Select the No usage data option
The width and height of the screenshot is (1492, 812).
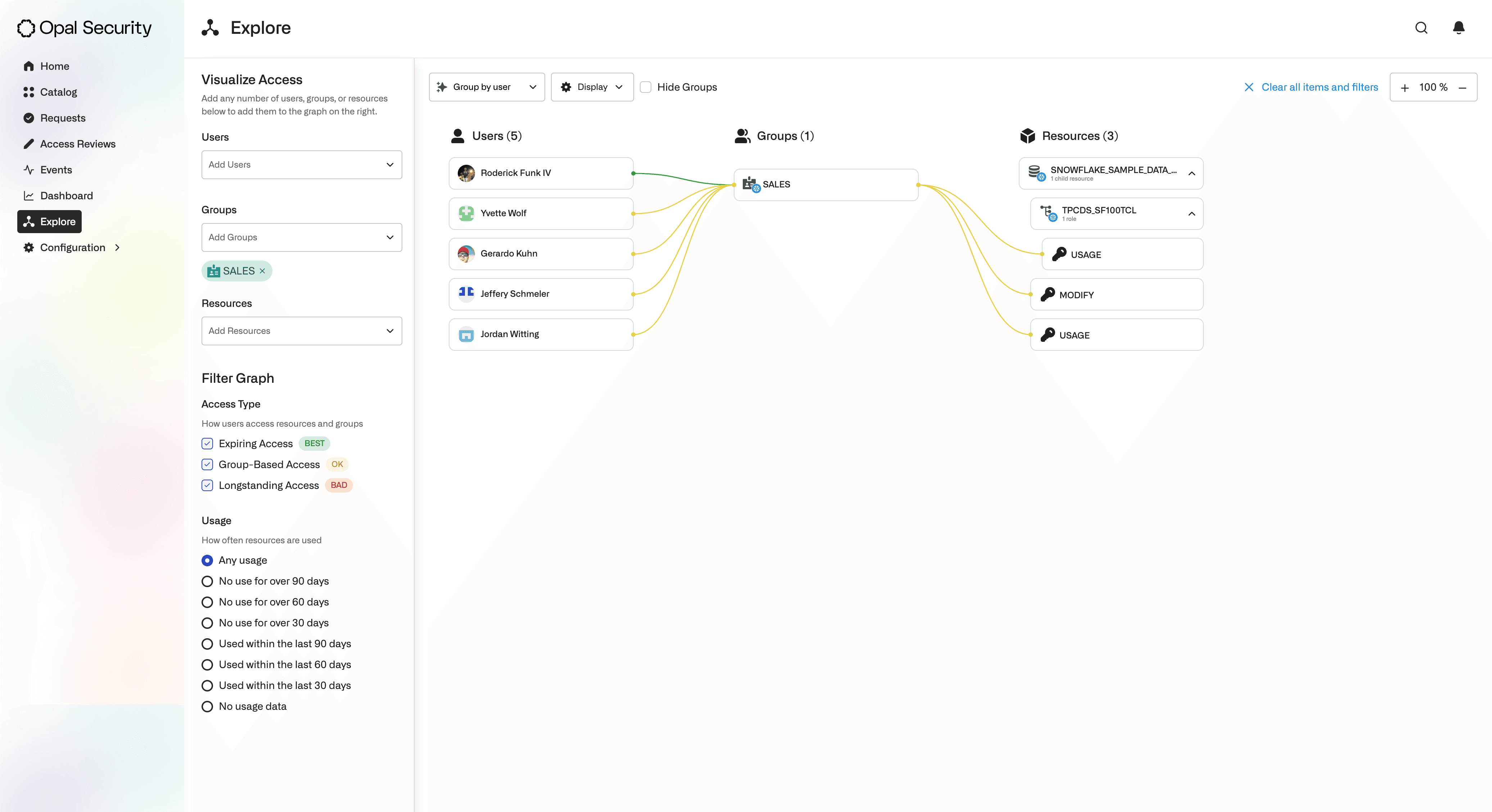[207, 707]
